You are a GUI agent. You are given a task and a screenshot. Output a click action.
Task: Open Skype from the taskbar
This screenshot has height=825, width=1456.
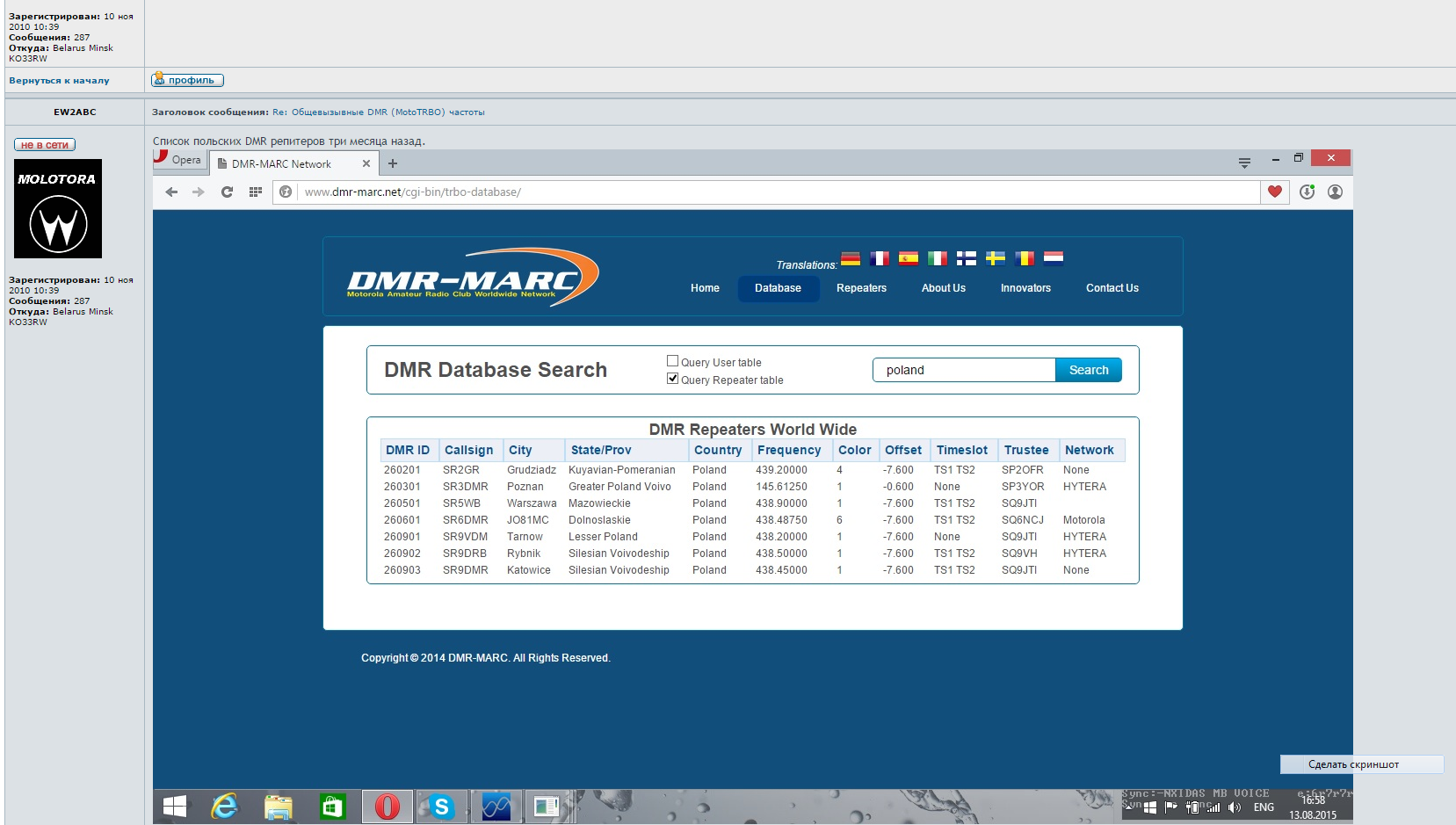tap(441, 807)
